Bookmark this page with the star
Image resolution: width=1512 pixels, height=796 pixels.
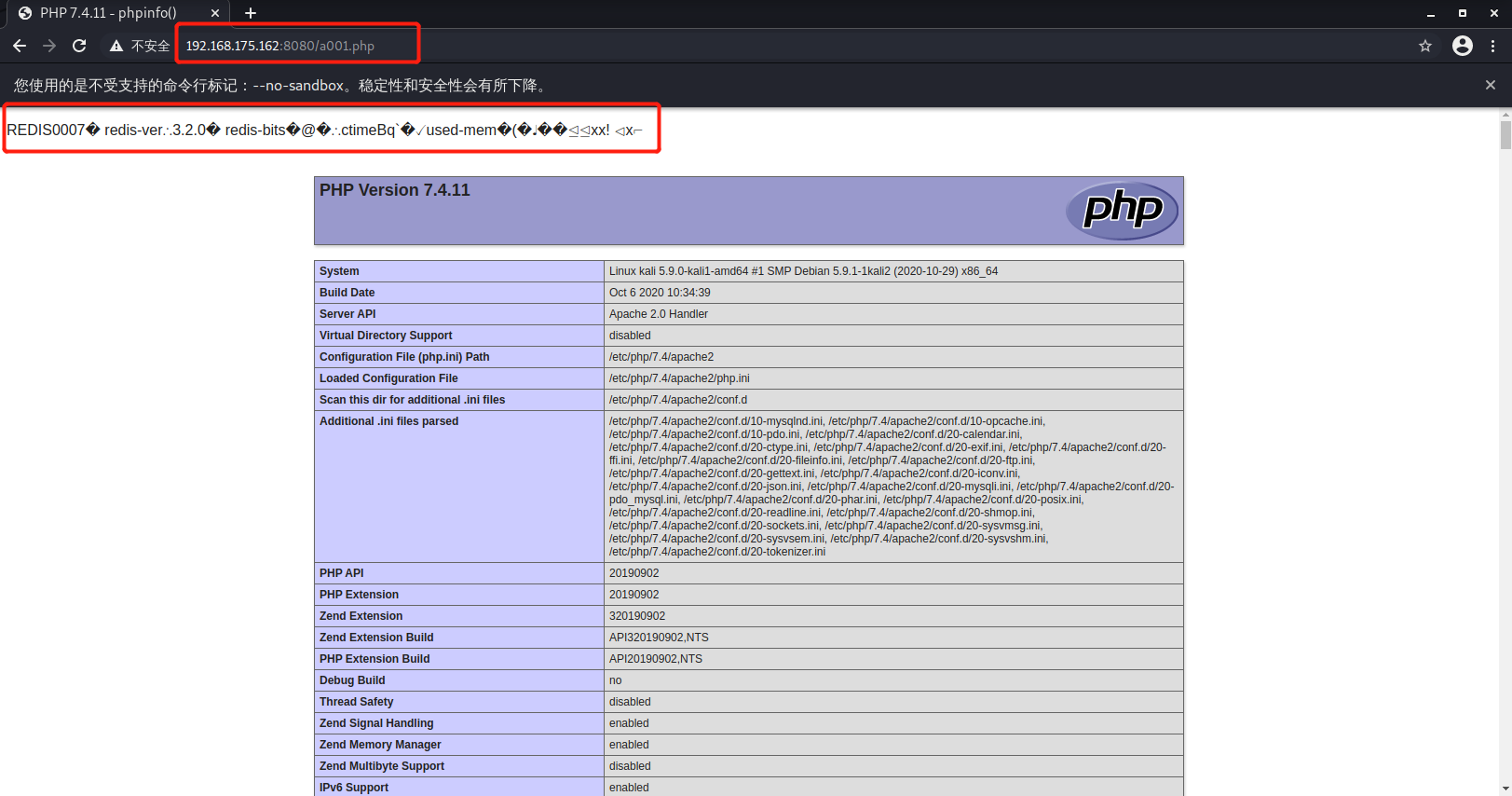click(x=1424, y=46)
